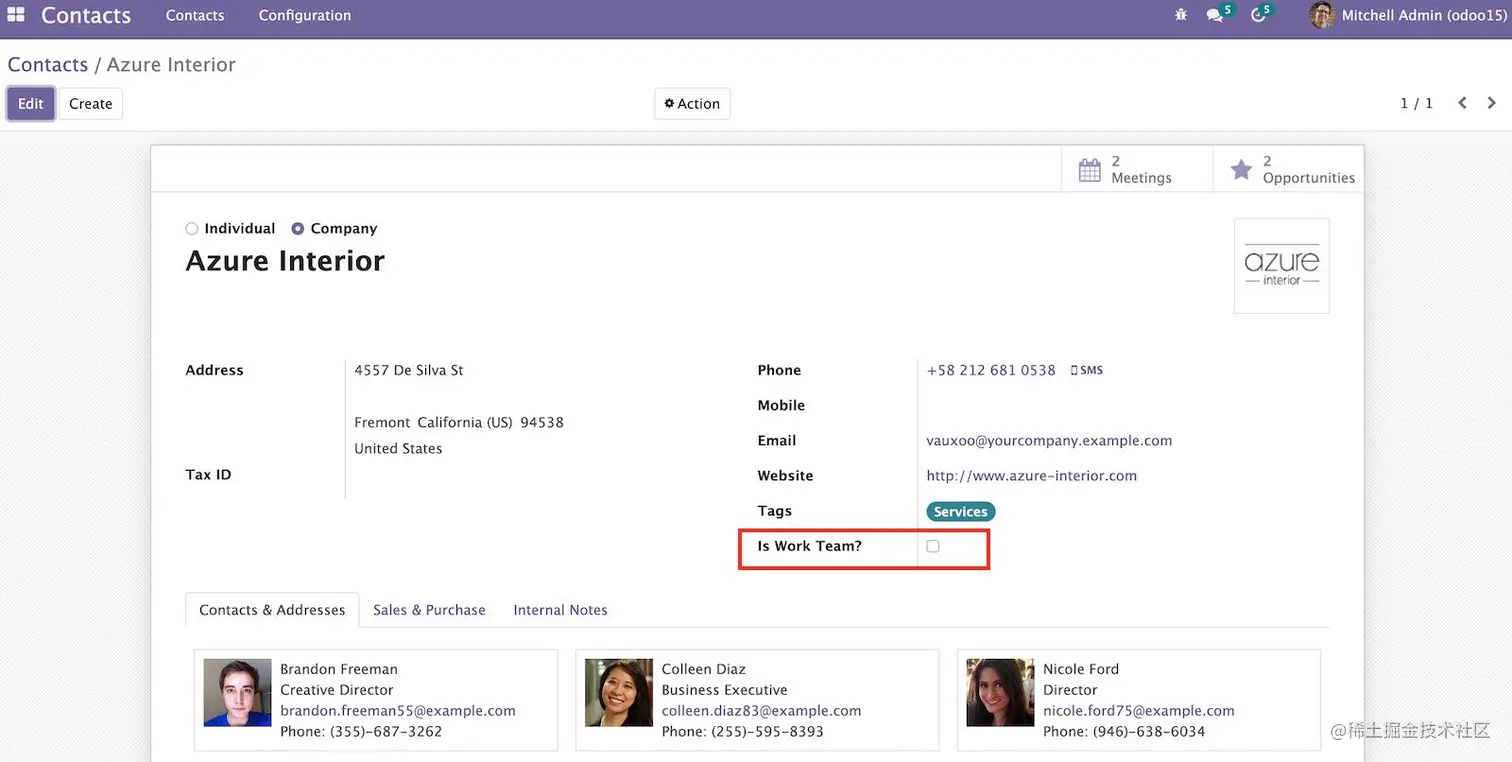Click the Business Executive job title
This screenshot has width=1512, height=762.
pyautogui.click(x=725, y=690)
